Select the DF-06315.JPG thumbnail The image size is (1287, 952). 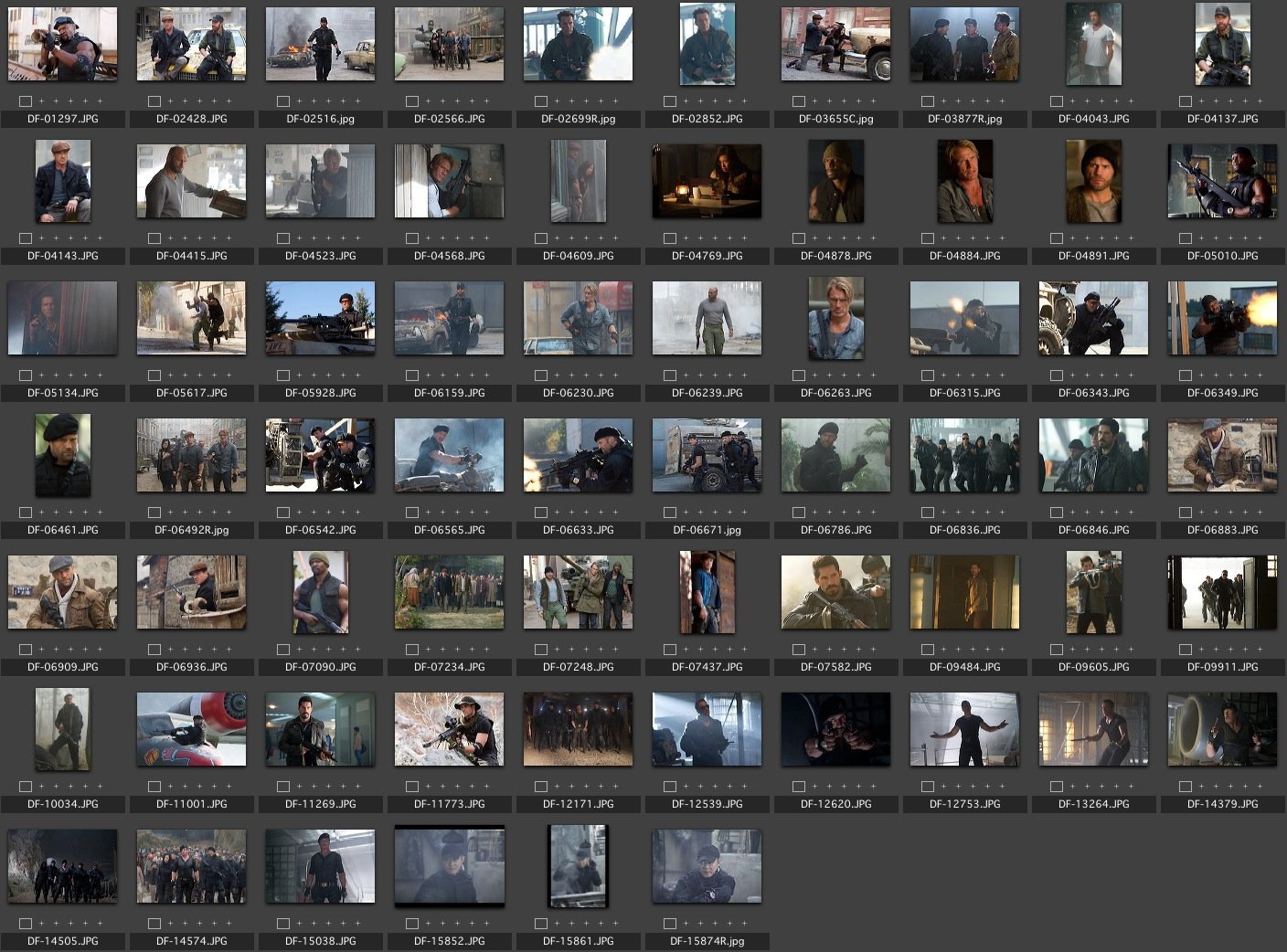point(964,318)
